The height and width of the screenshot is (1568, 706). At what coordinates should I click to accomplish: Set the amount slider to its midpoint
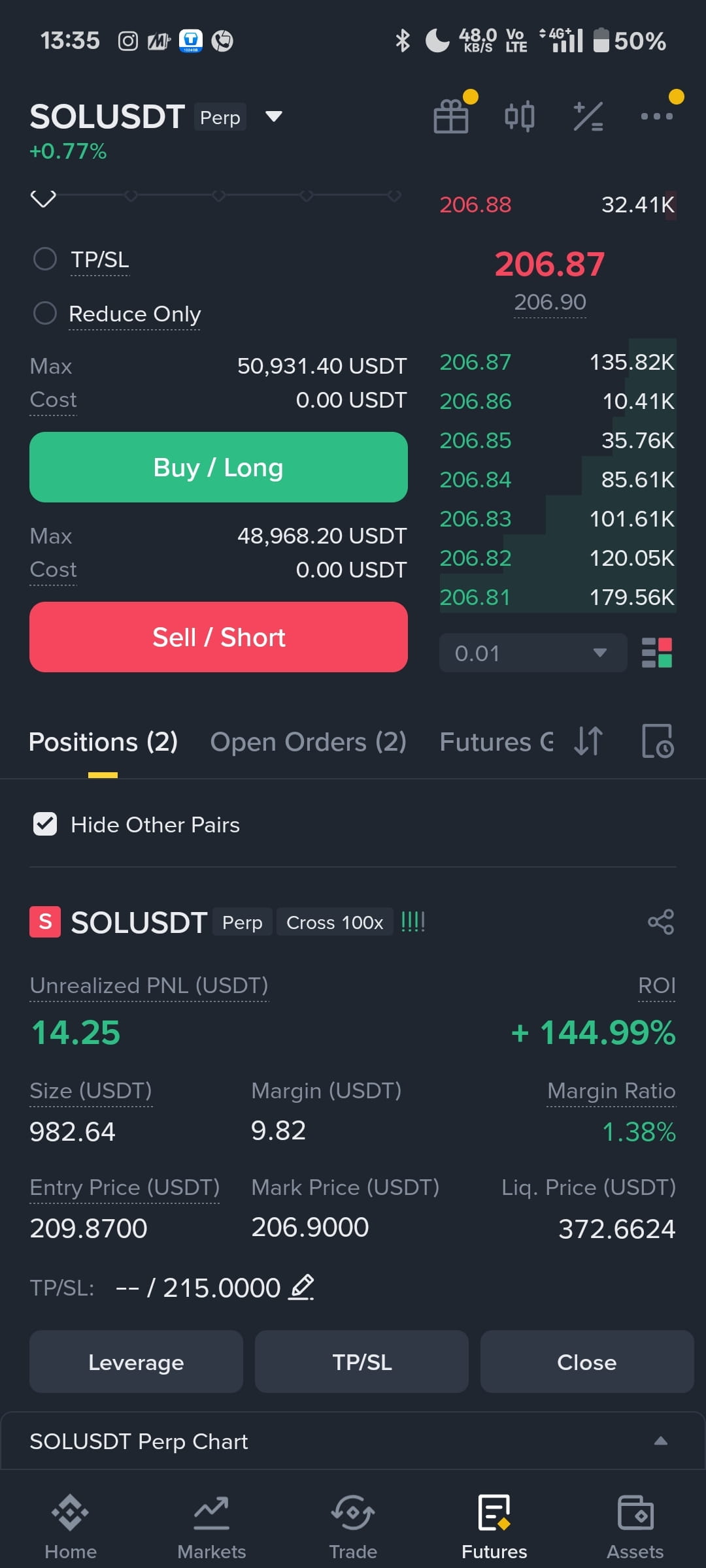[218, 195]
